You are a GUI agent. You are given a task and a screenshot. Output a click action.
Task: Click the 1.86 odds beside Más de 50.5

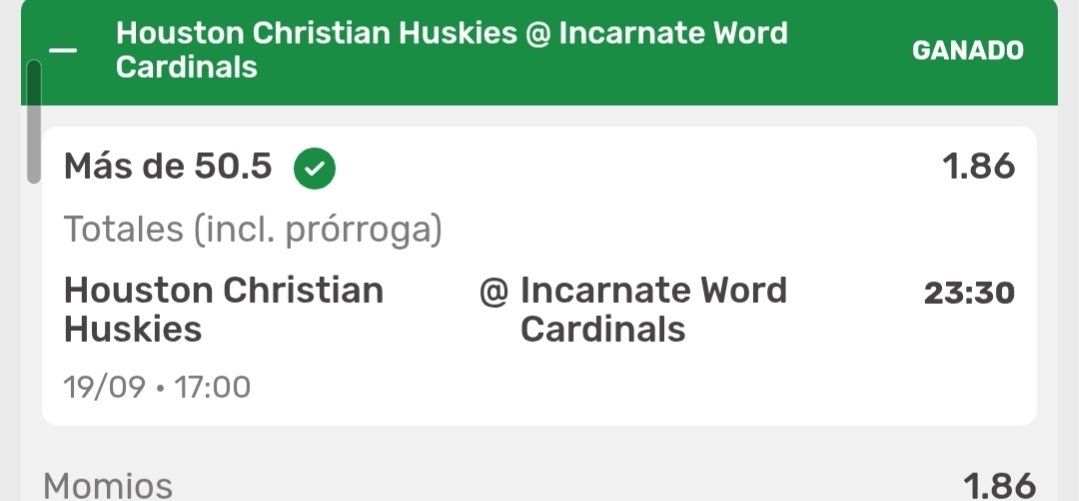979,167
